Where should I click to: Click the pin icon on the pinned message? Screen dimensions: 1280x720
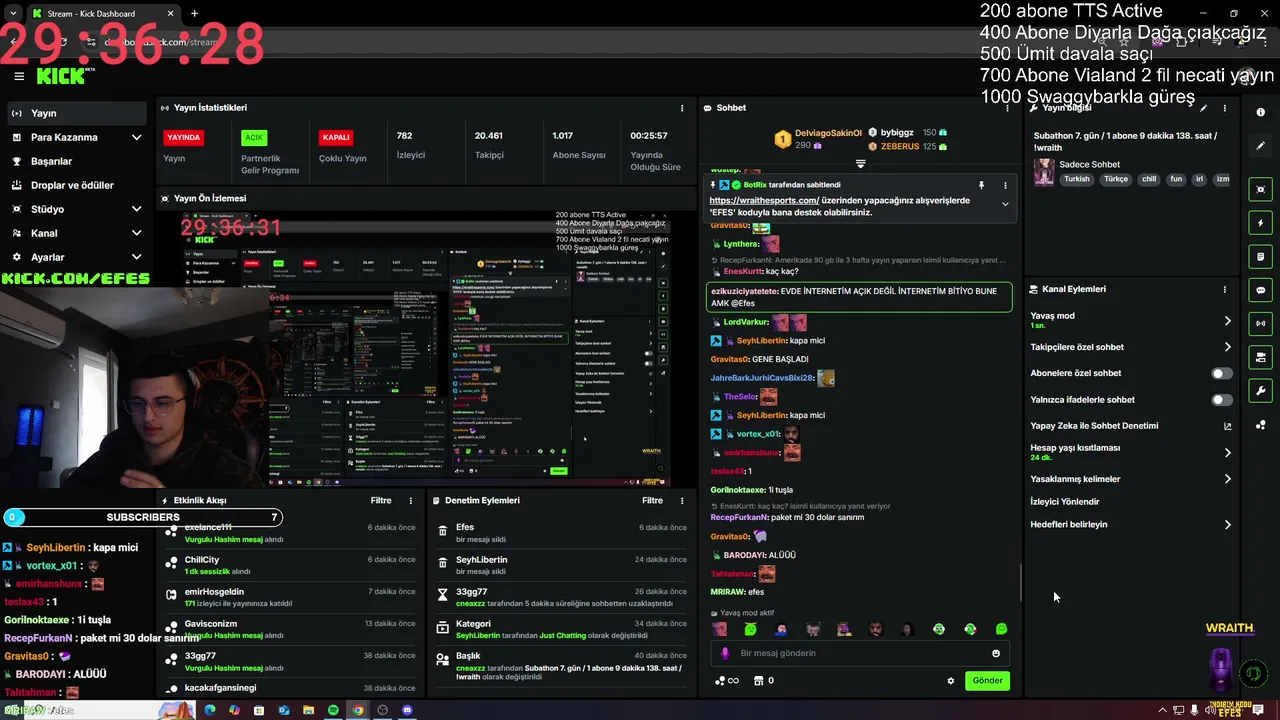pyautogui.click(x=981, y=185)
